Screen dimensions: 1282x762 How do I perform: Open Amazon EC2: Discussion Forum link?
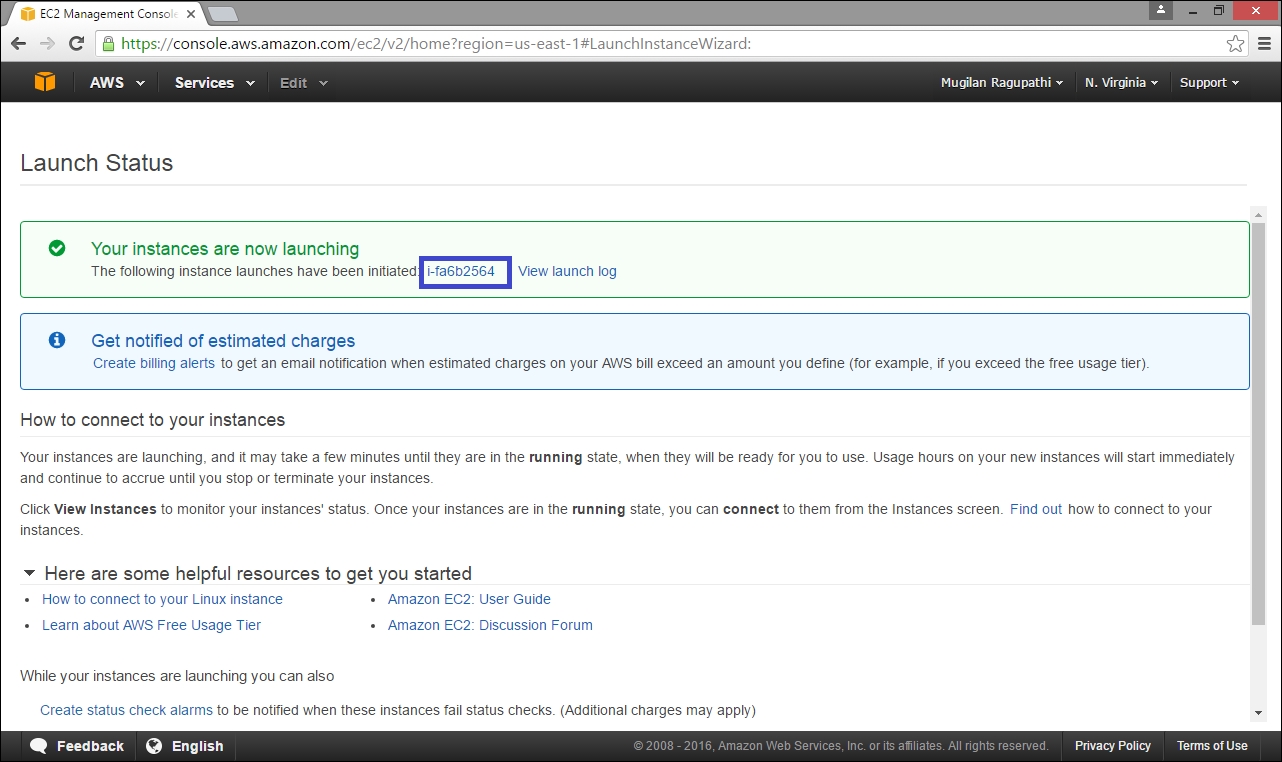pyautogui.click(x=490, y=625)
